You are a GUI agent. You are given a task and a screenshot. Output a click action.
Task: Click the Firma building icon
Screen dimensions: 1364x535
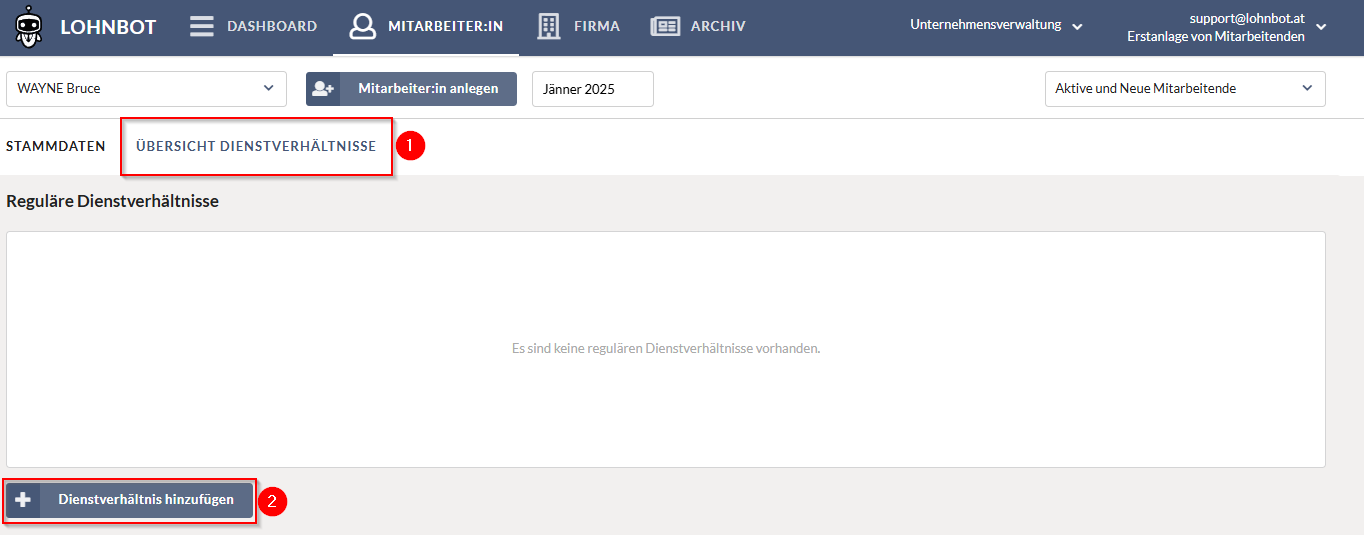pos(549,26)
